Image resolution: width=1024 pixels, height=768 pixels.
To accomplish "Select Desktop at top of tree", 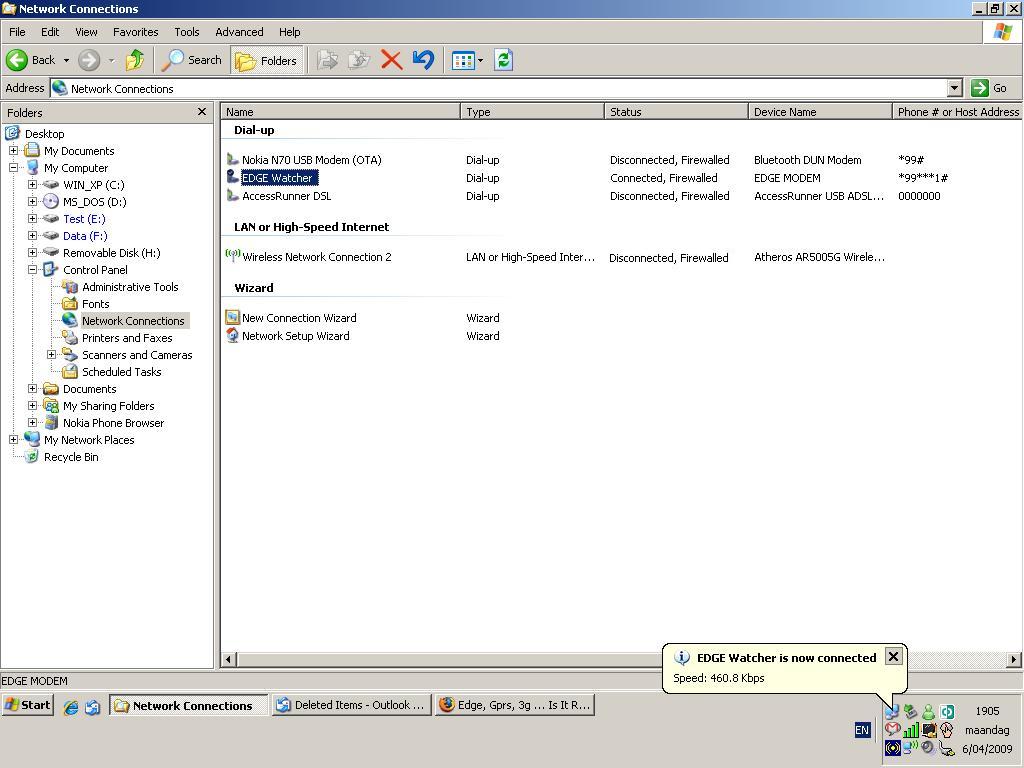I will (44, 134).
